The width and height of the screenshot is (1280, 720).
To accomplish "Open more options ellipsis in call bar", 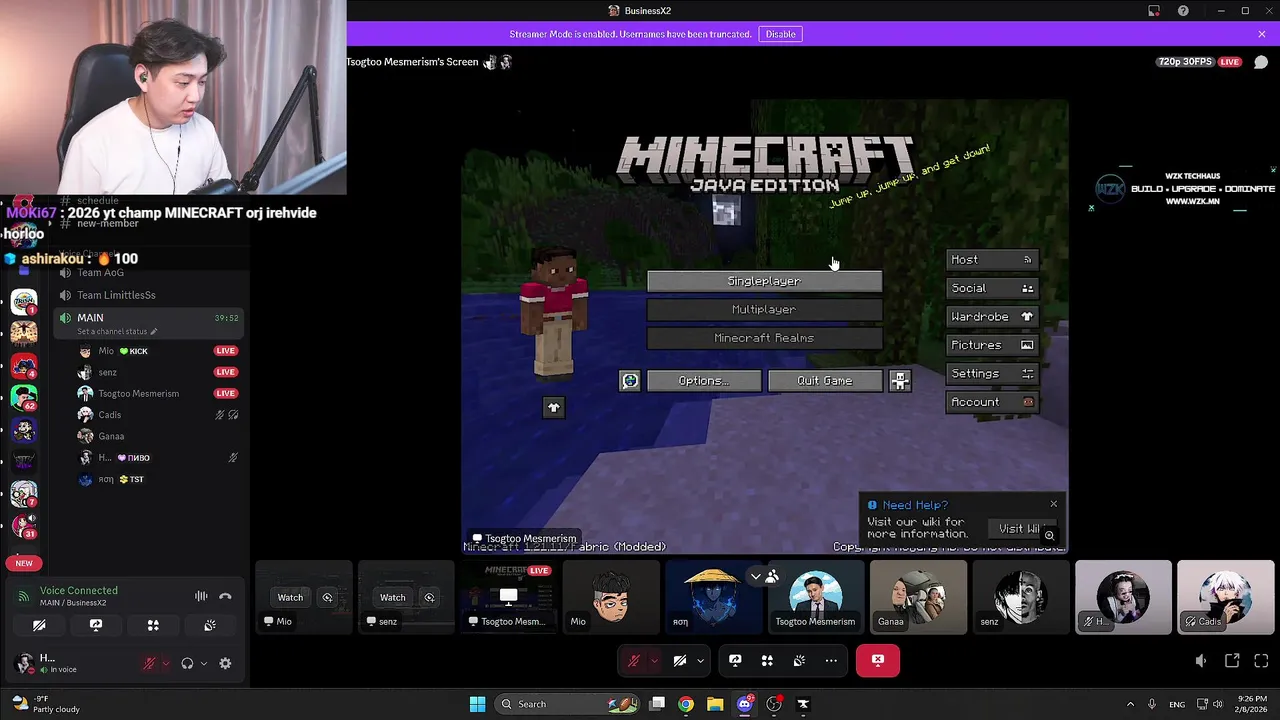I will pyautogui.click(x=831, y=660).
